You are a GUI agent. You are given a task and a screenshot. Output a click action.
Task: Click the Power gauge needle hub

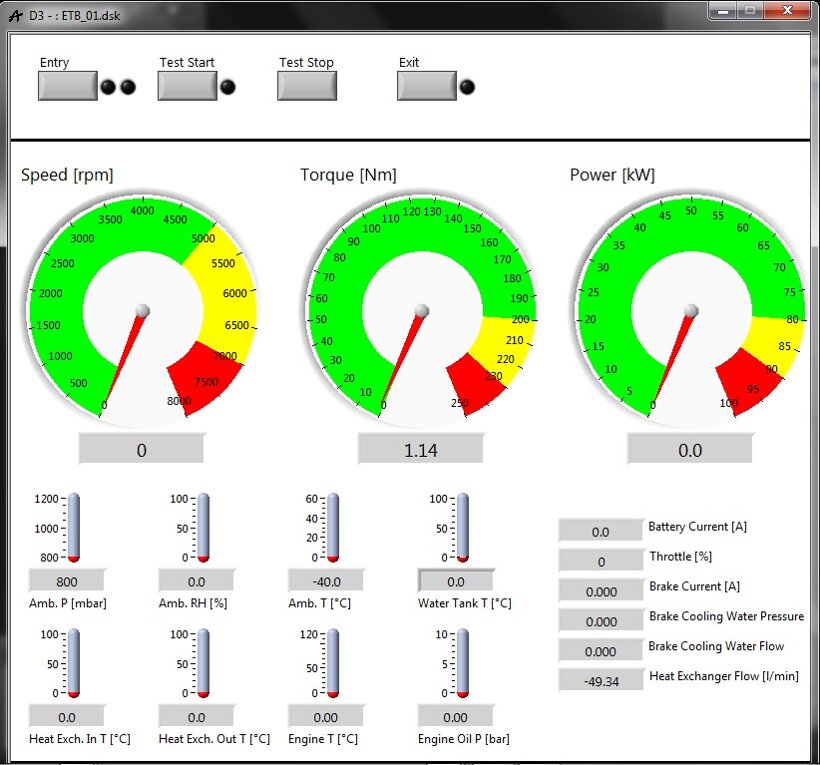point(690,311)
